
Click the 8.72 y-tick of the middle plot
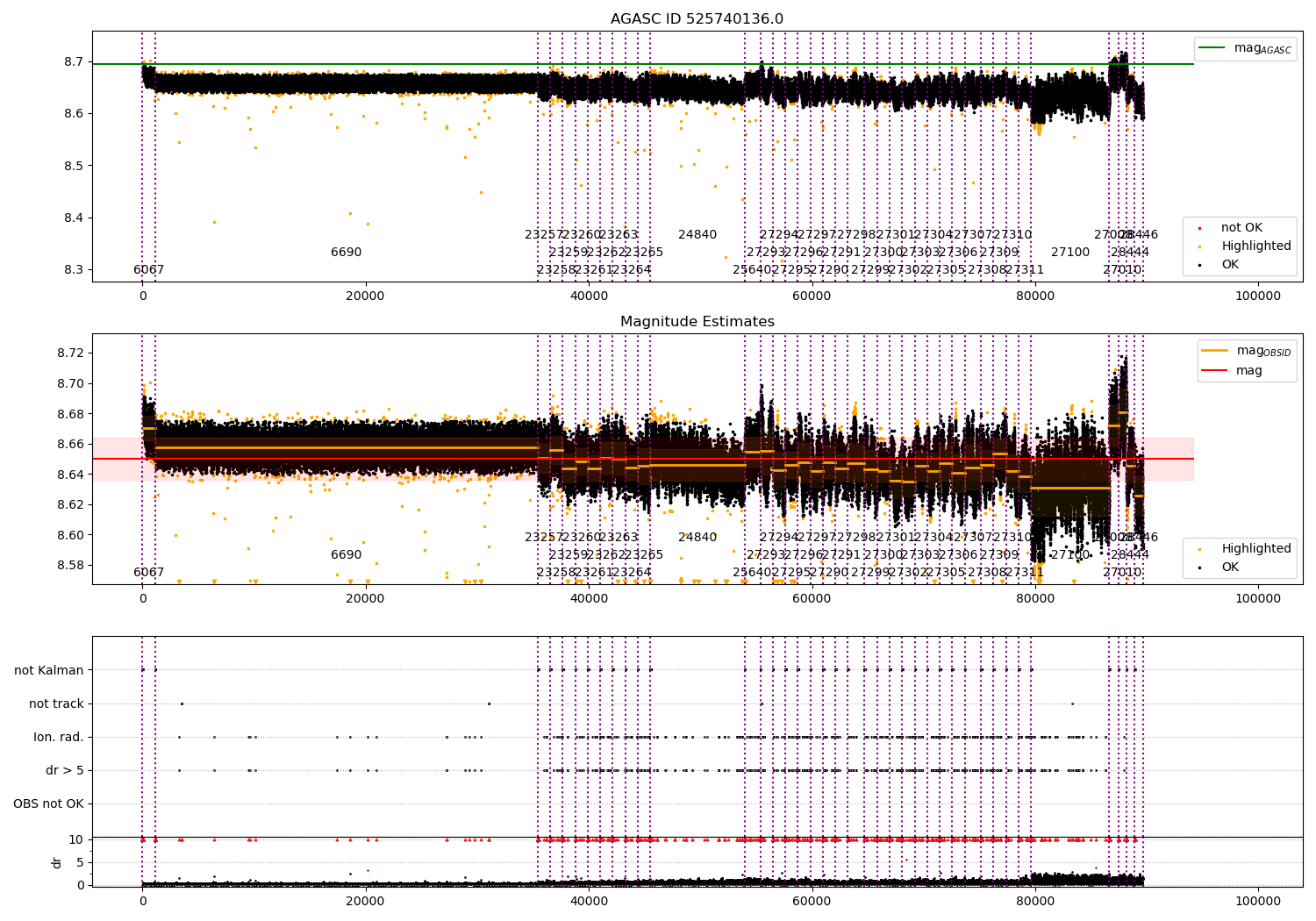70,353
